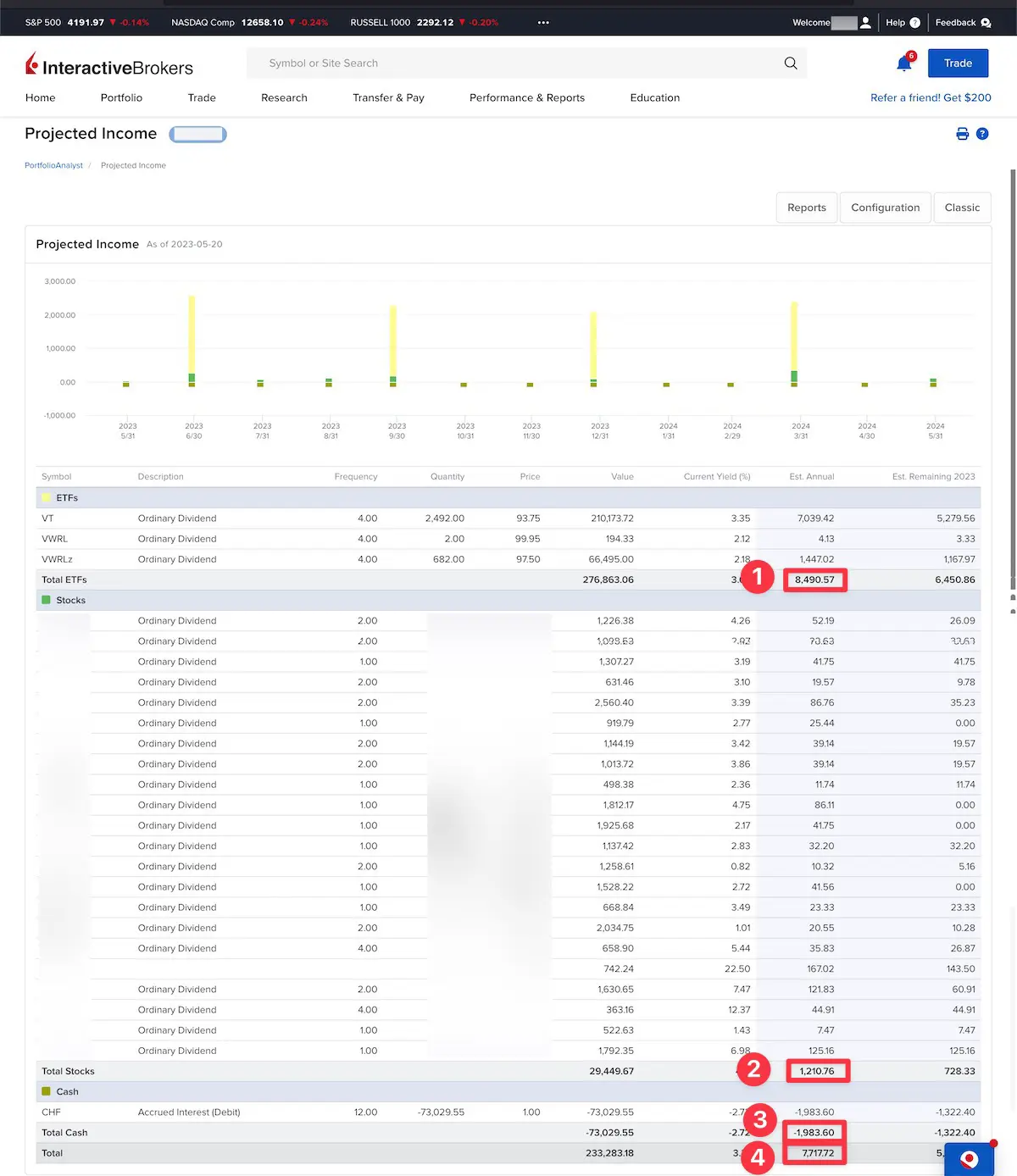The width and height of the screenshot is (1017, 1176).
Task: Click grand total value 233,283.18
Action: click(609, 1153)
